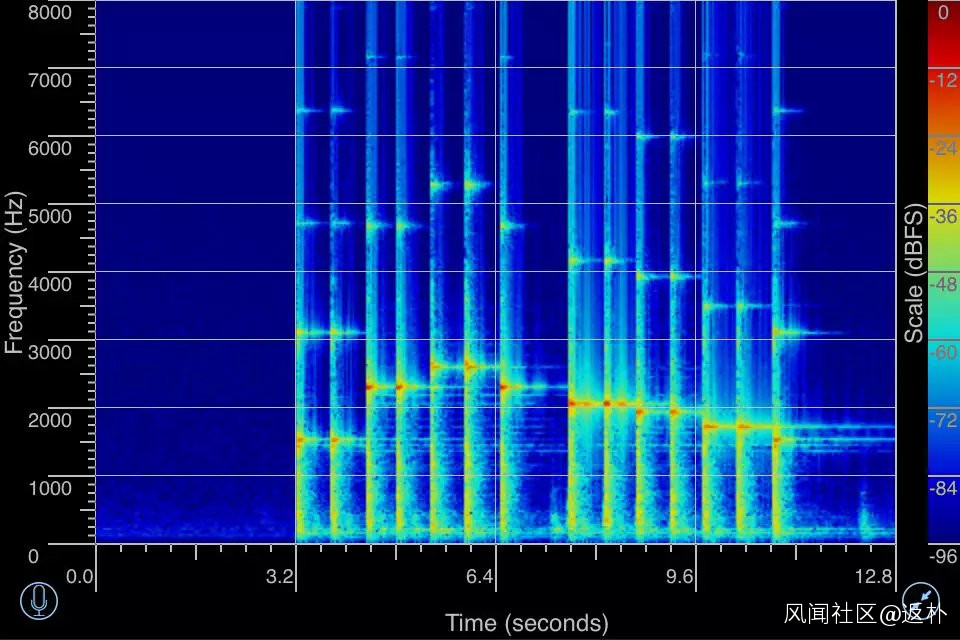Select the 3000 frequency axis label
The height and width of the screenshot is (640, 960).
pos(50,352)
